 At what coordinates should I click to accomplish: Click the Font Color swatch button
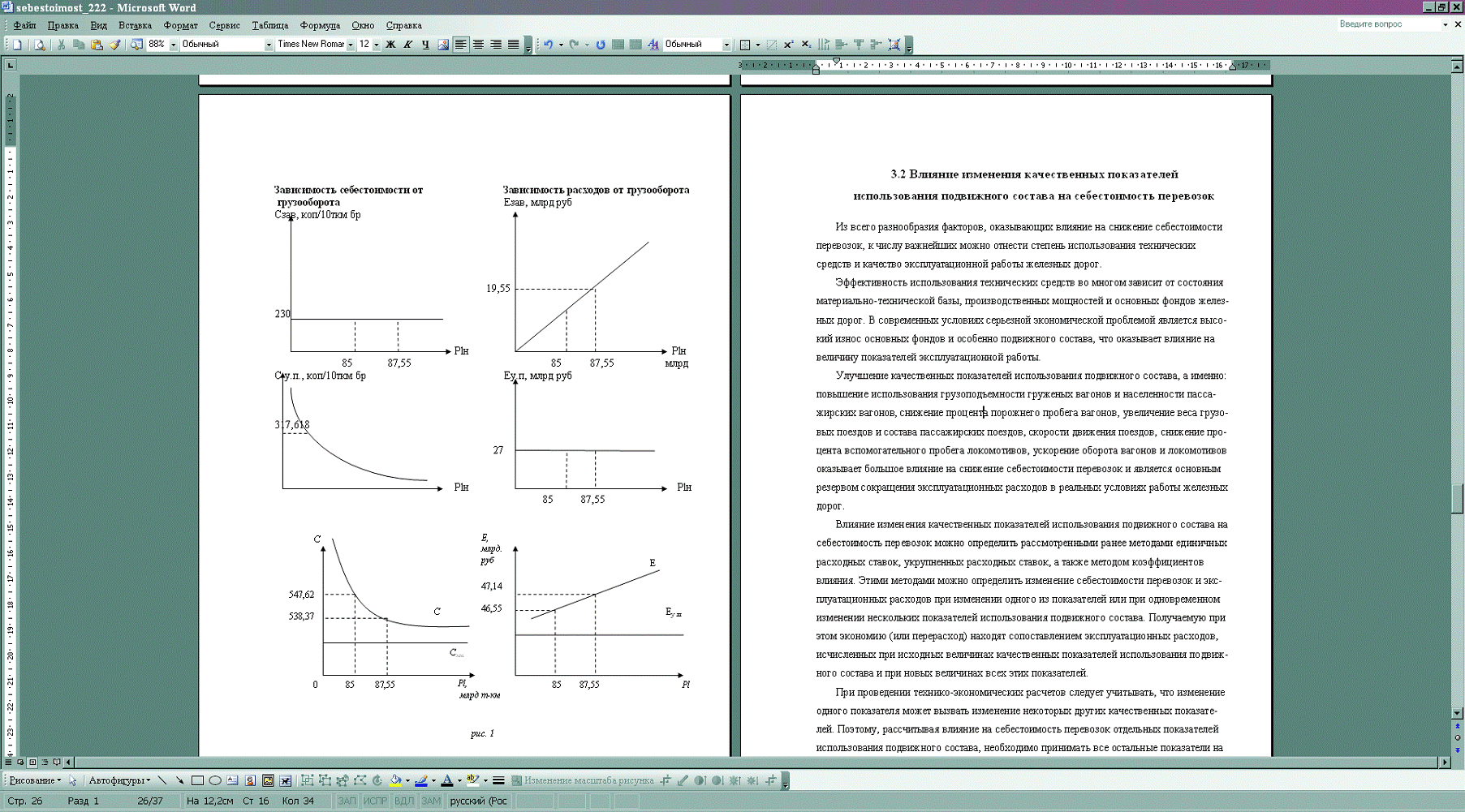[446, 780]
